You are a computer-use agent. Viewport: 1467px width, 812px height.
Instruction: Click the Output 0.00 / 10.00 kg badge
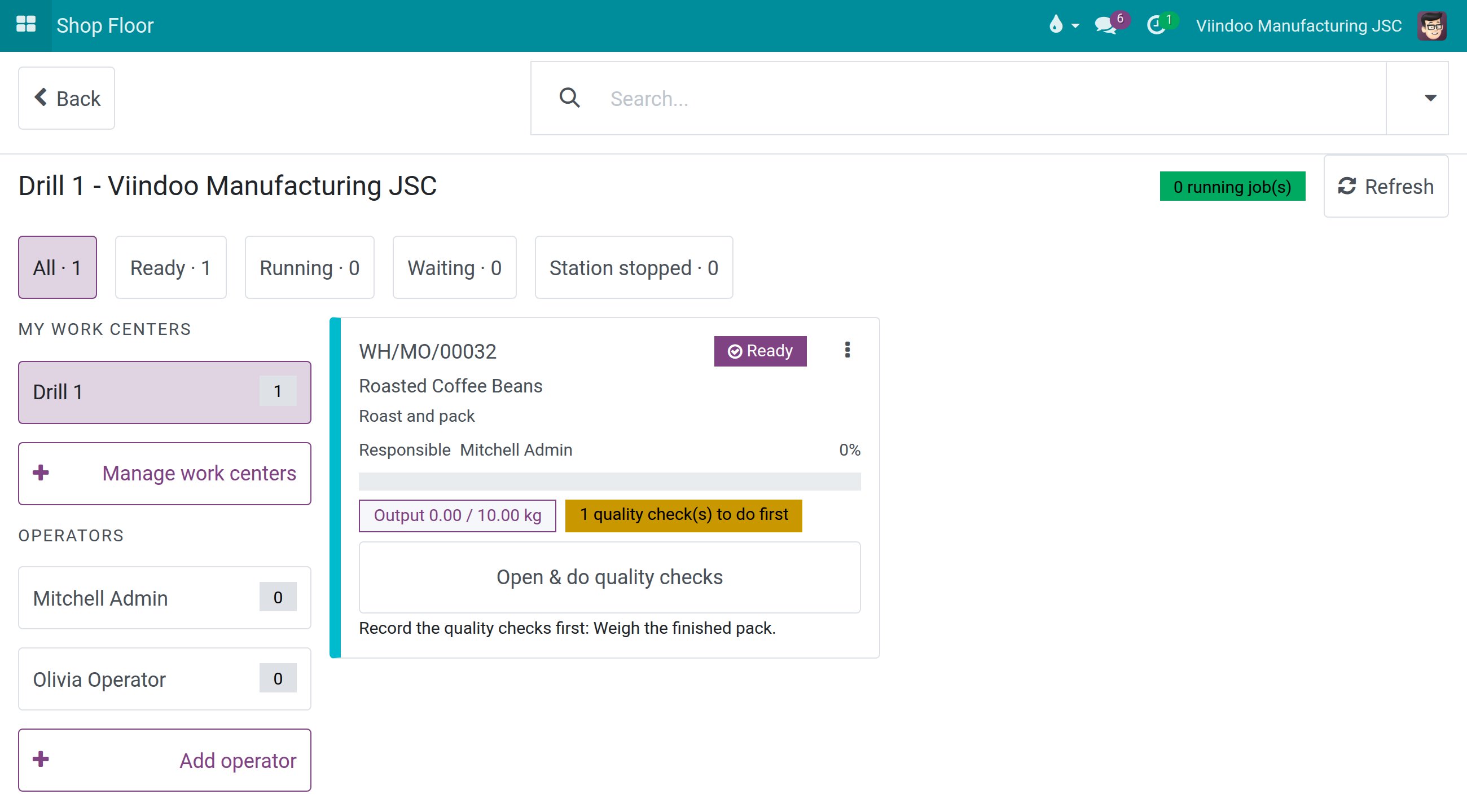pos(457,515)
